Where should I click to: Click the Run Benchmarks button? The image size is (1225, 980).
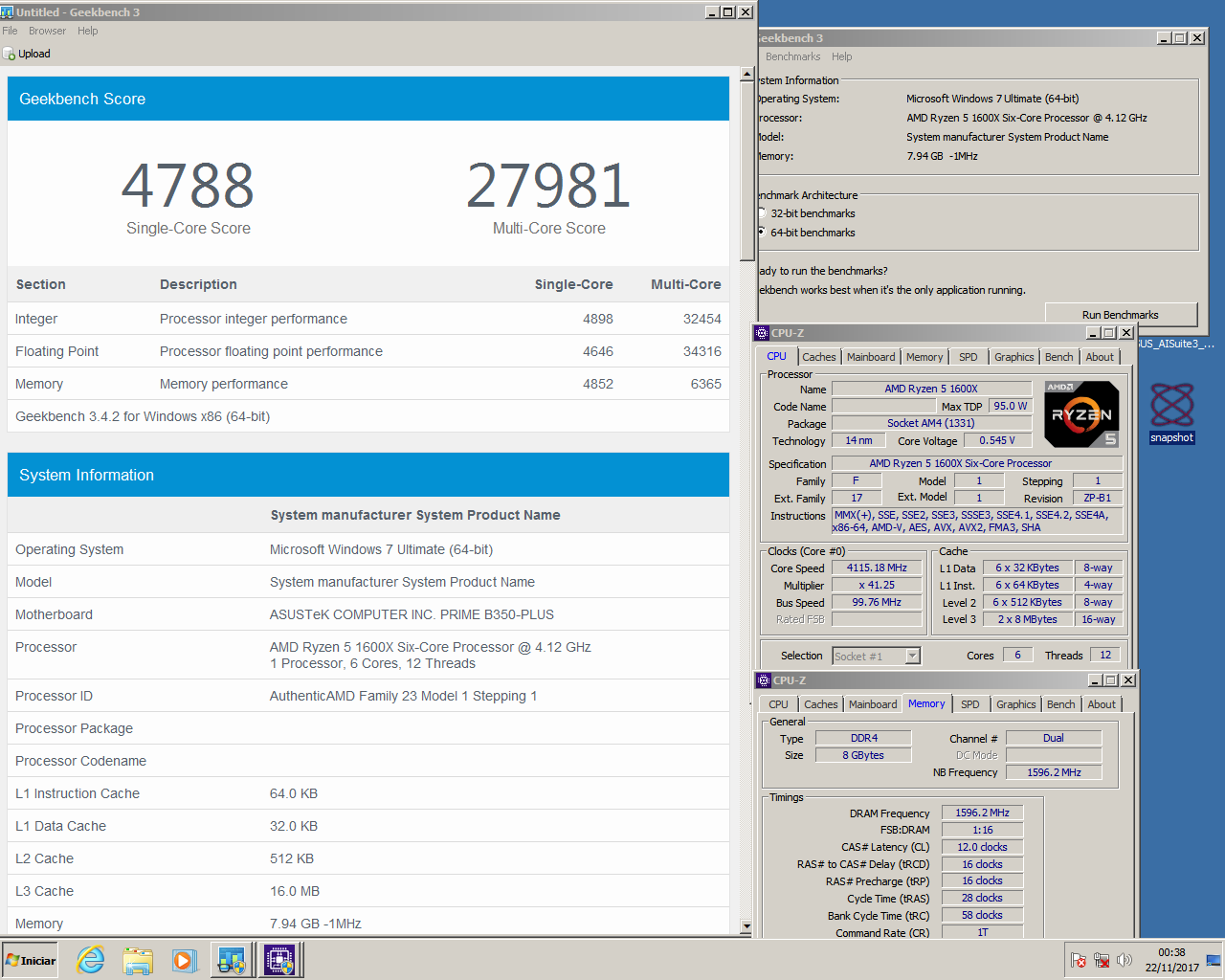pyautogui.click(x=1121, y=315)
